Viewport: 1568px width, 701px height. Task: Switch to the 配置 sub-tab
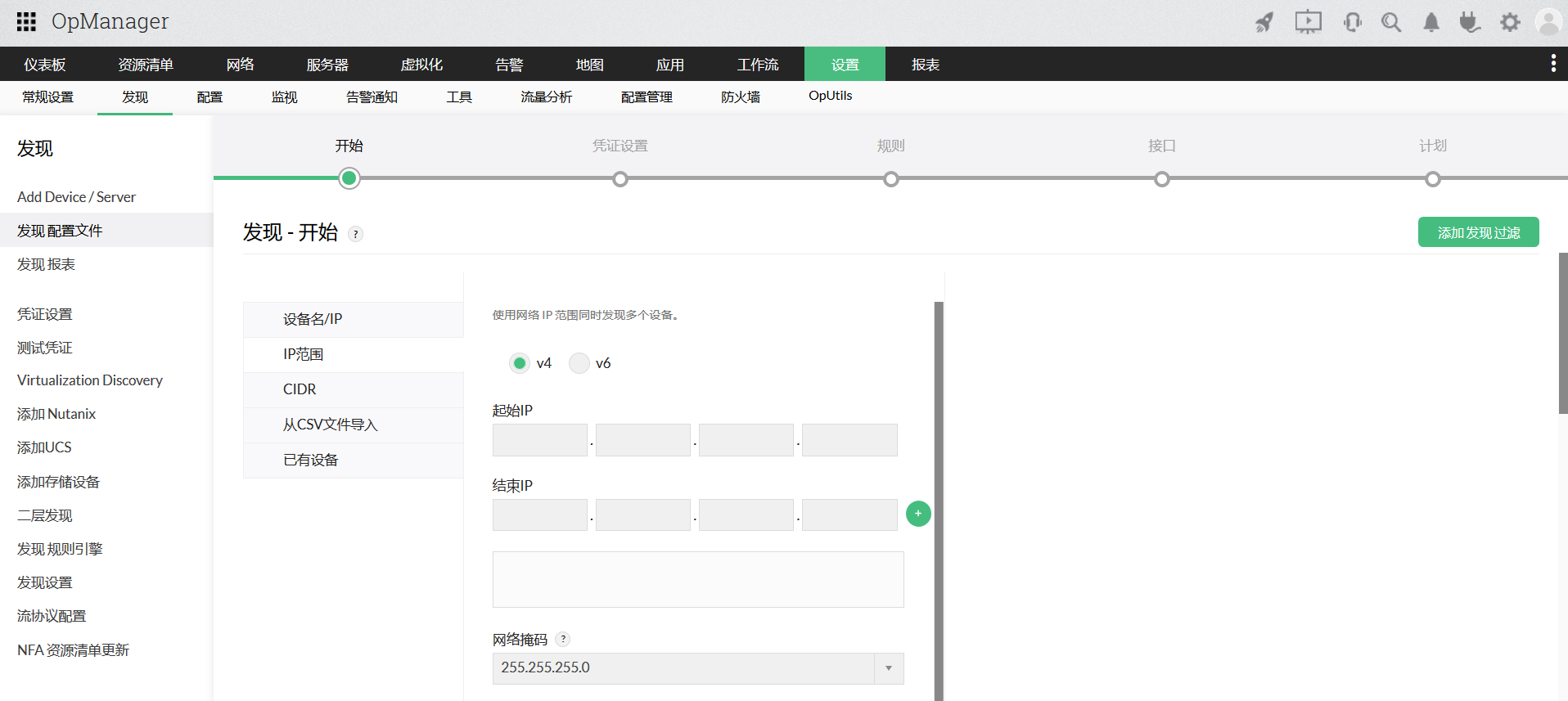click(x=210, y=97)
